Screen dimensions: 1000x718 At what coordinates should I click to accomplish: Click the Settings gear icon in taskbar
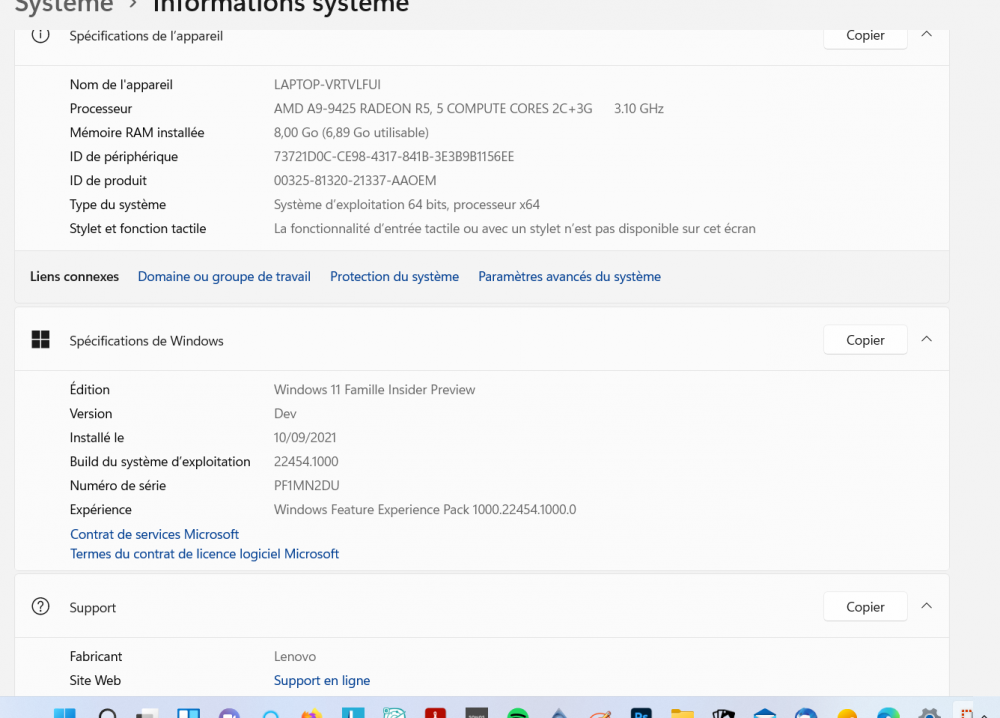929,713
